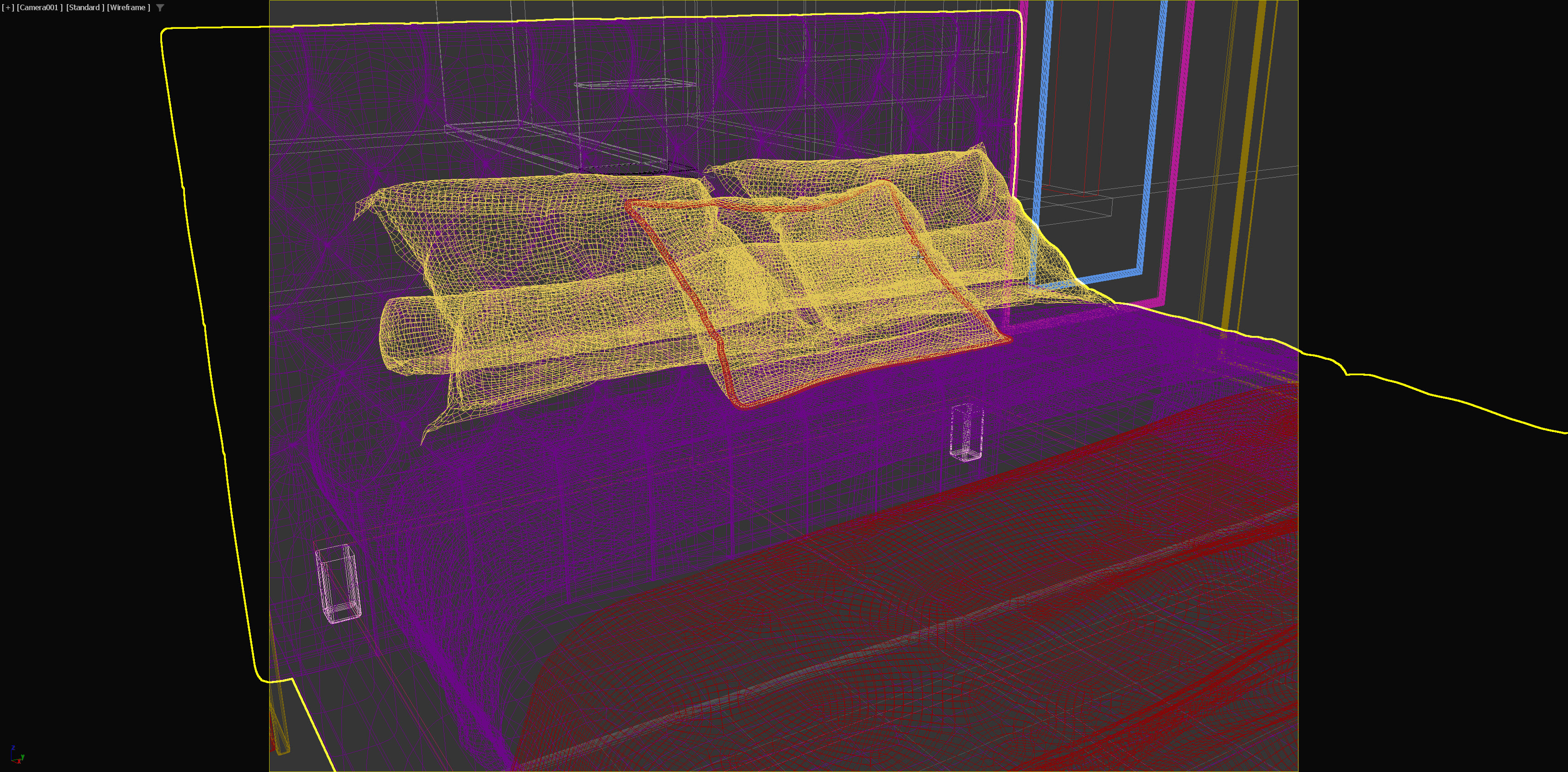Viewport: 1568px width, 772px height.
Task: Open the Standard quality settings menu
Action: 85,7
